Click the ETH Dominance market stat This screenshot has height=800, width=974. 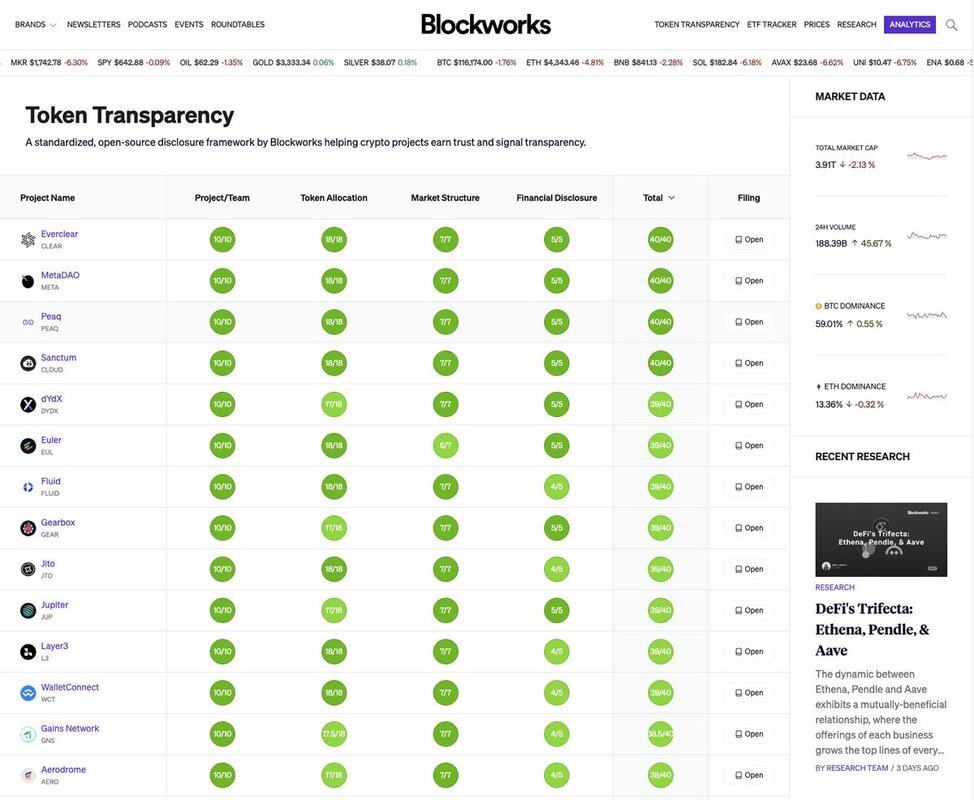(881, 396)
